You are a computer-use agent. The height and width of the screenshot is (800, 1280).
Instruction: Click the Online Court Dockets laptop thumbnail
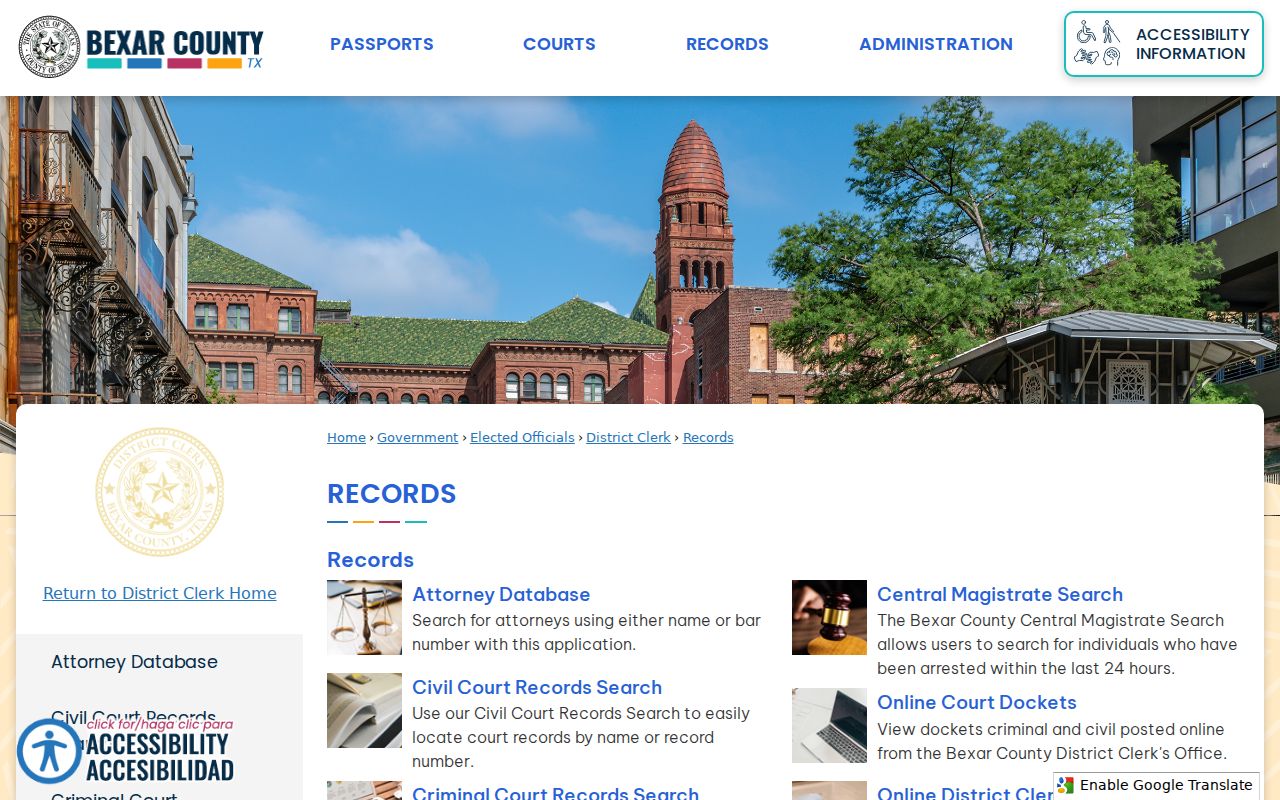click(x=829, y=725)
